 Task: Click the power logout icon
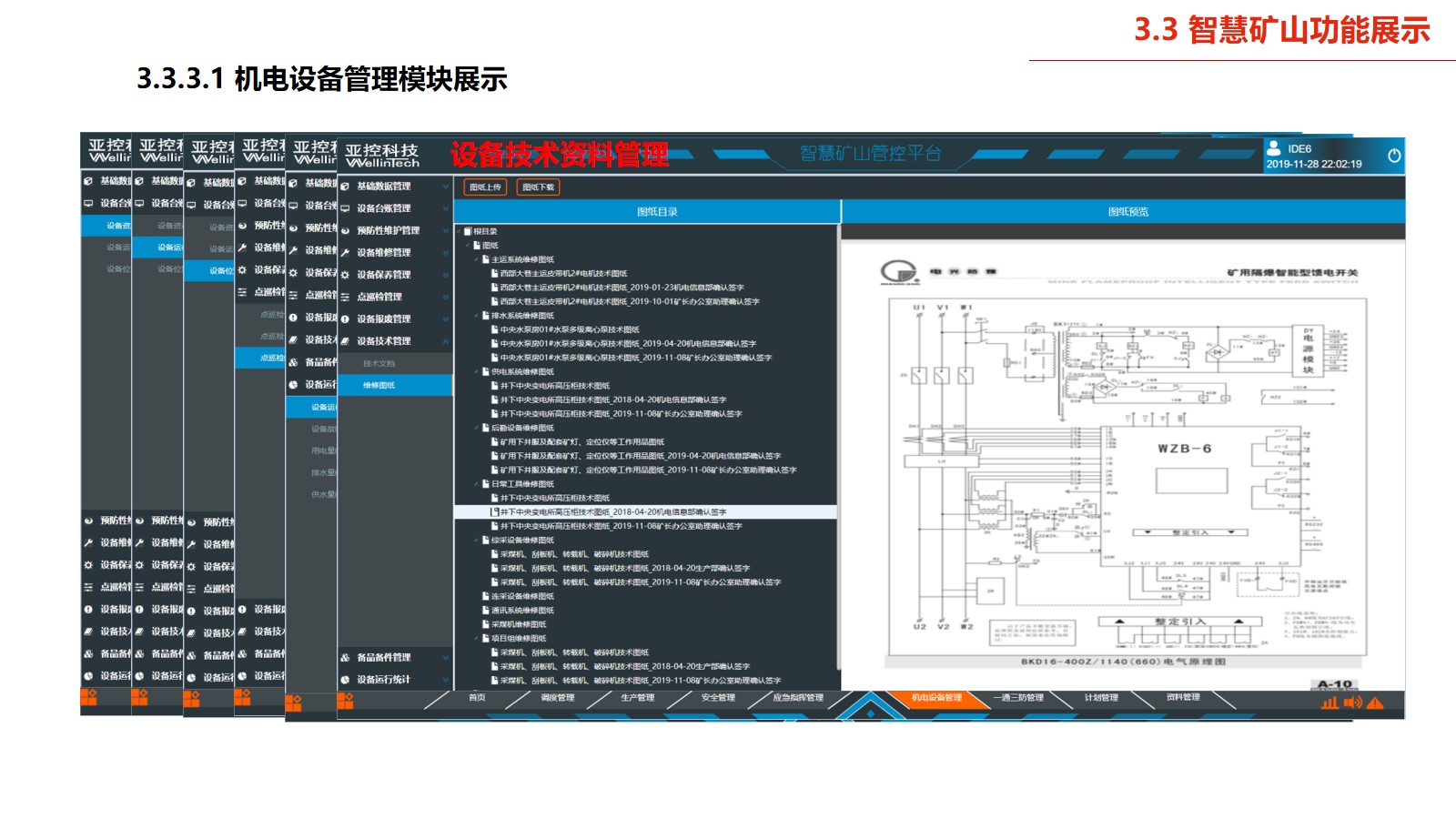tap(1393, 156)
